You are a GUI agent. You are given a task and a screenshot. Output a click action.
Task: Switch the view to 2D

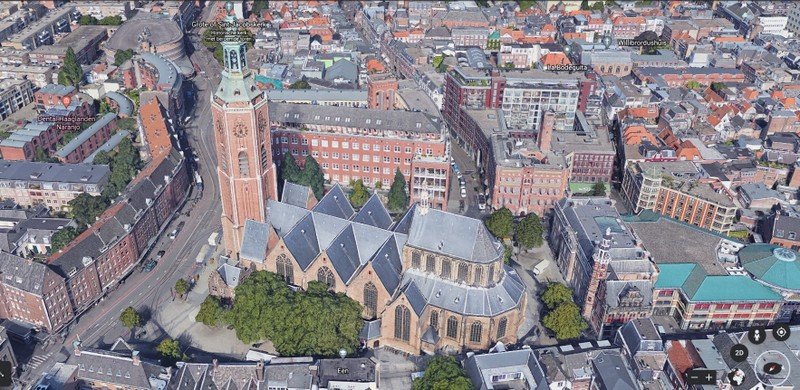click(739, 353)
